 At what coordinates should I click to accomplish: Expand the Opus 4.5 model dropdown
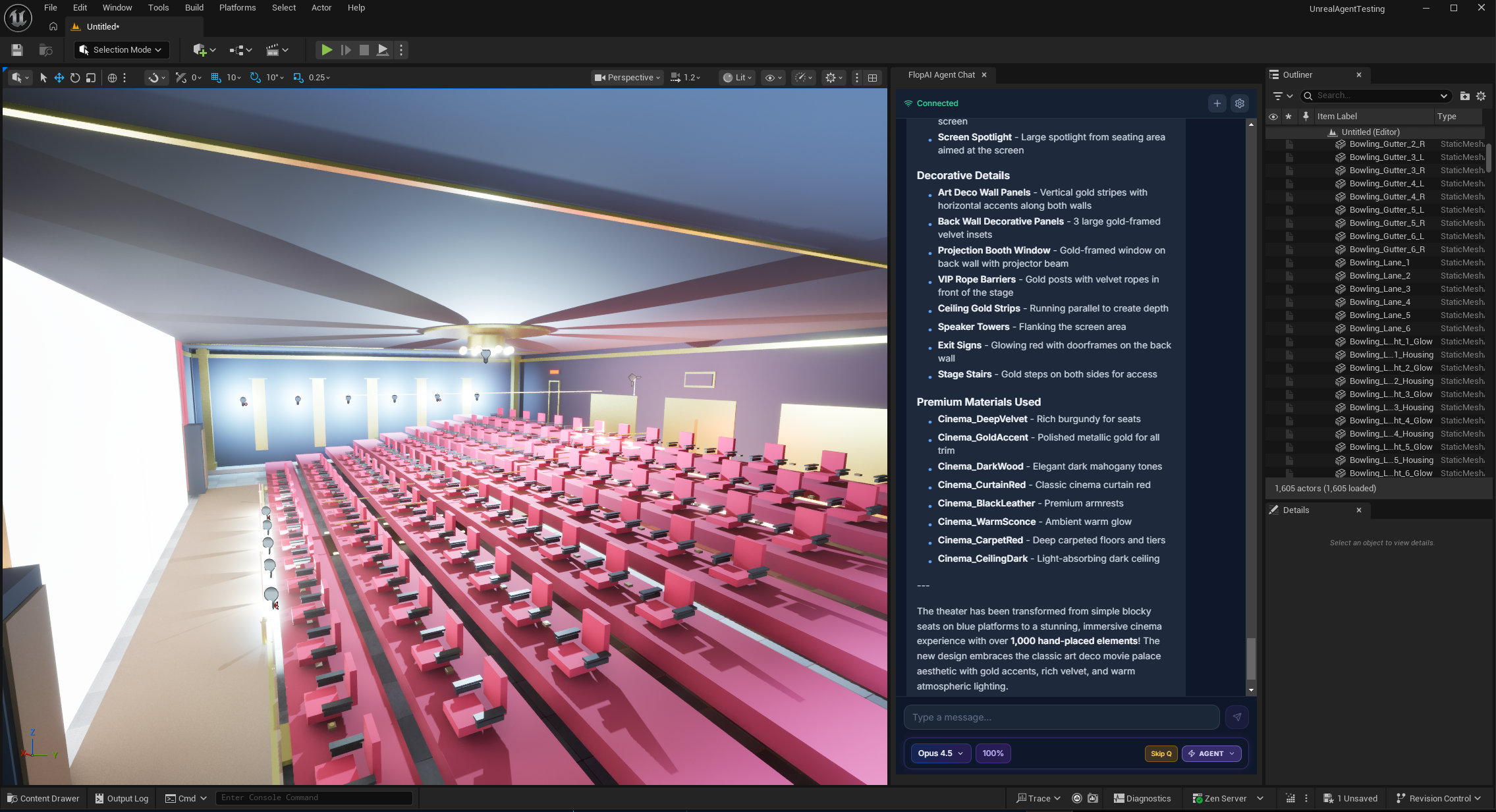point(941,753)
